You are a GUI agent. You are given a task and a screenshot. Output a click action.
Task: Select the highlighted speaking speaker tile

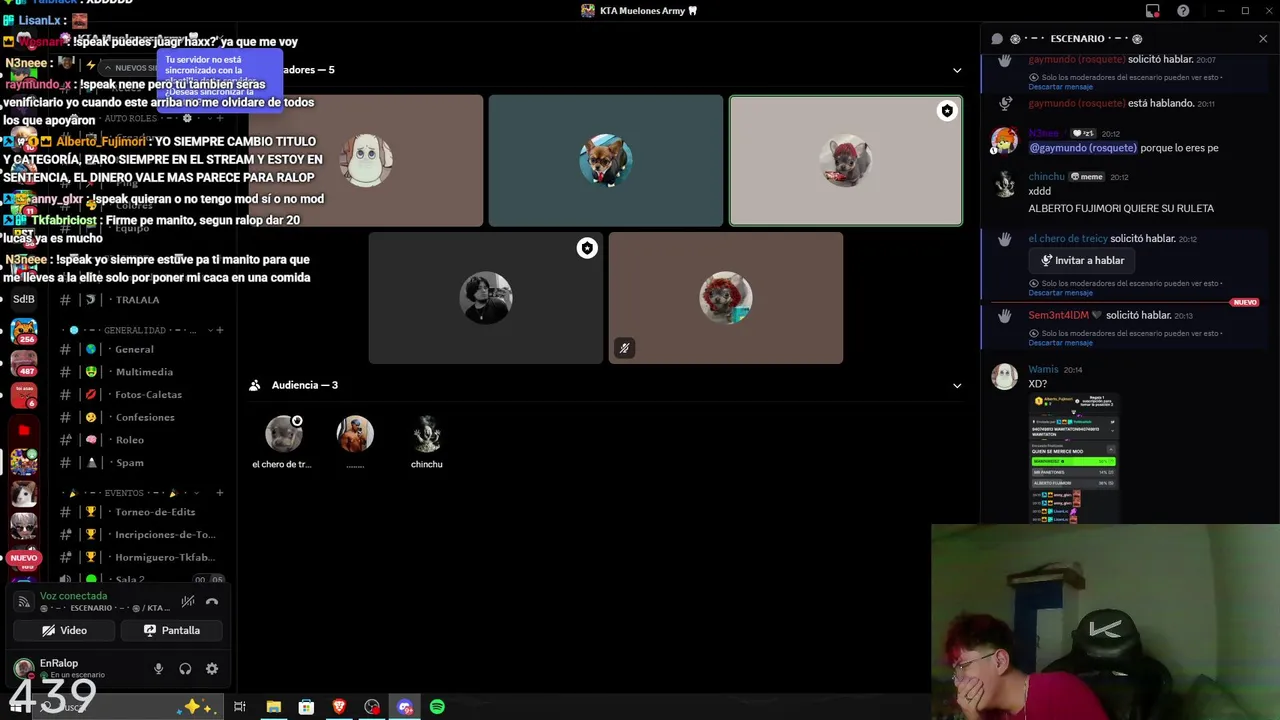(x=846, y=161)
